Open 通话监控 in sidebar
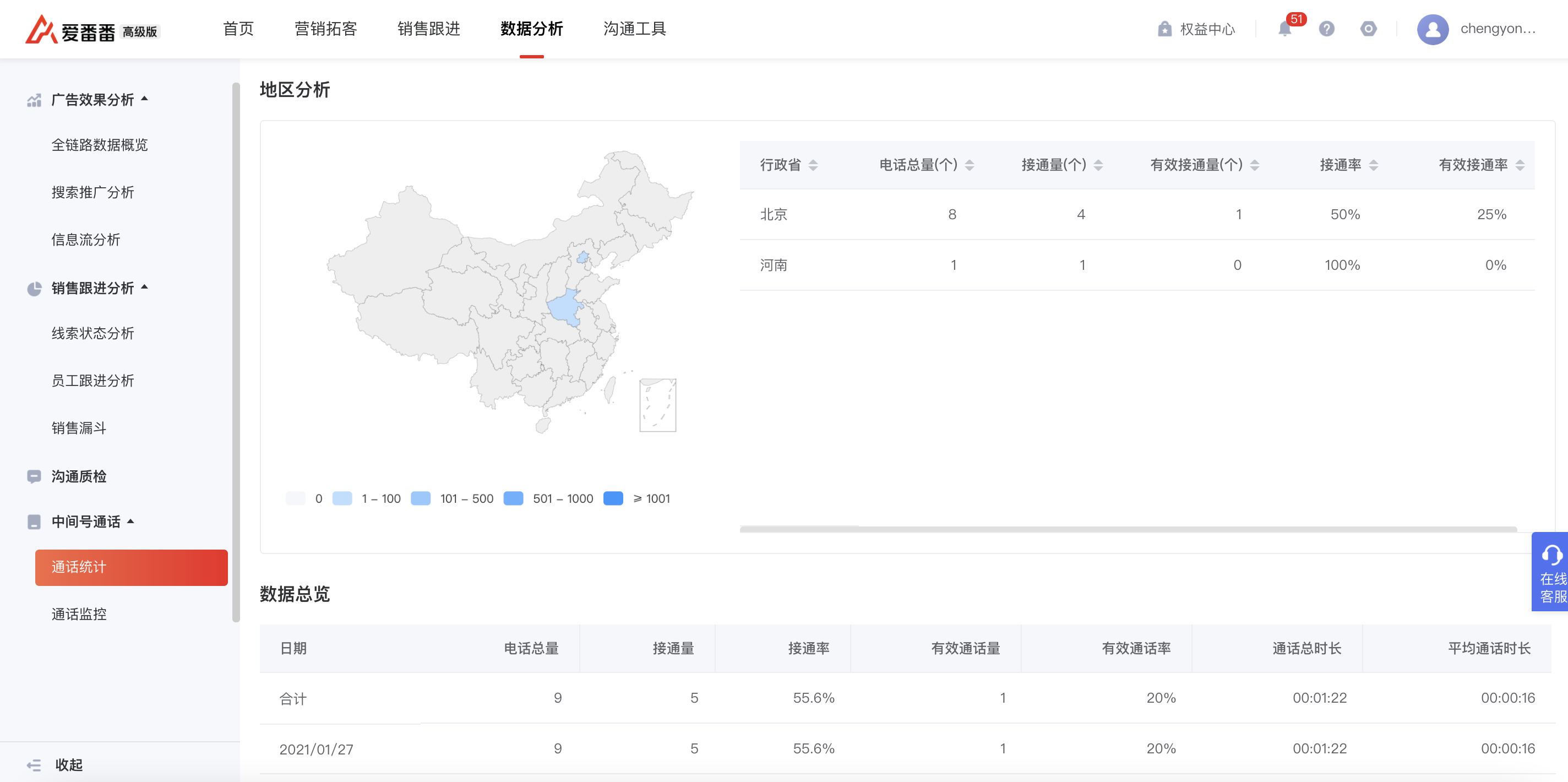 [x=79, y=615]
